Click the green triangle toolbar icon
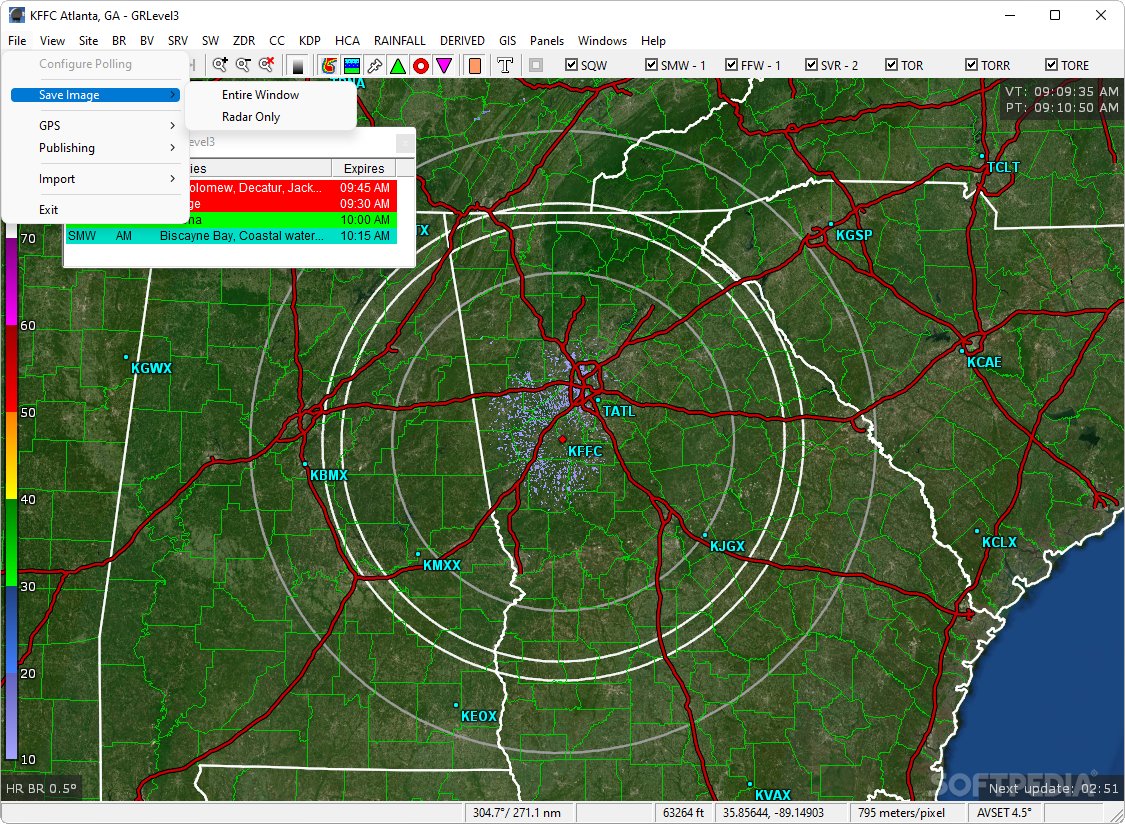This screenshot has width=1125, height=824. pyautogui.click(x=397, y=66)
